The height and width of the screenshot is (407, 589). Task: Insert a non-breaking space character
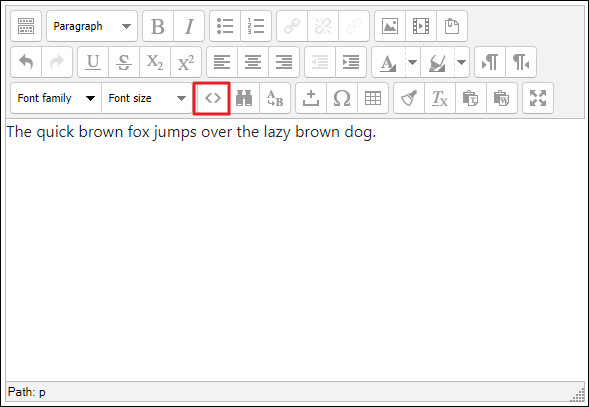[311, 98]
